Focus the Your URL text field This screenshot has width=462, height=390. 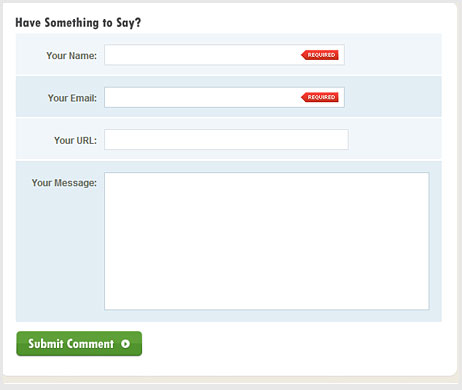click(x=226, y=140)
